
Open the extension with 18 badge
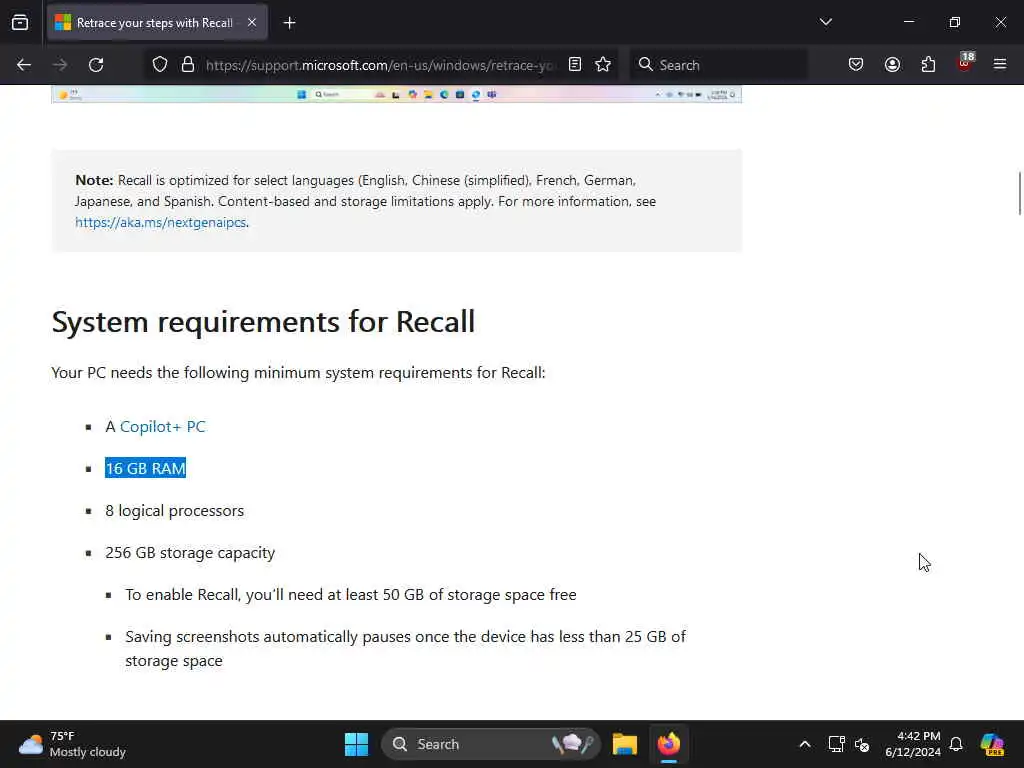click(x=965, y=63)
